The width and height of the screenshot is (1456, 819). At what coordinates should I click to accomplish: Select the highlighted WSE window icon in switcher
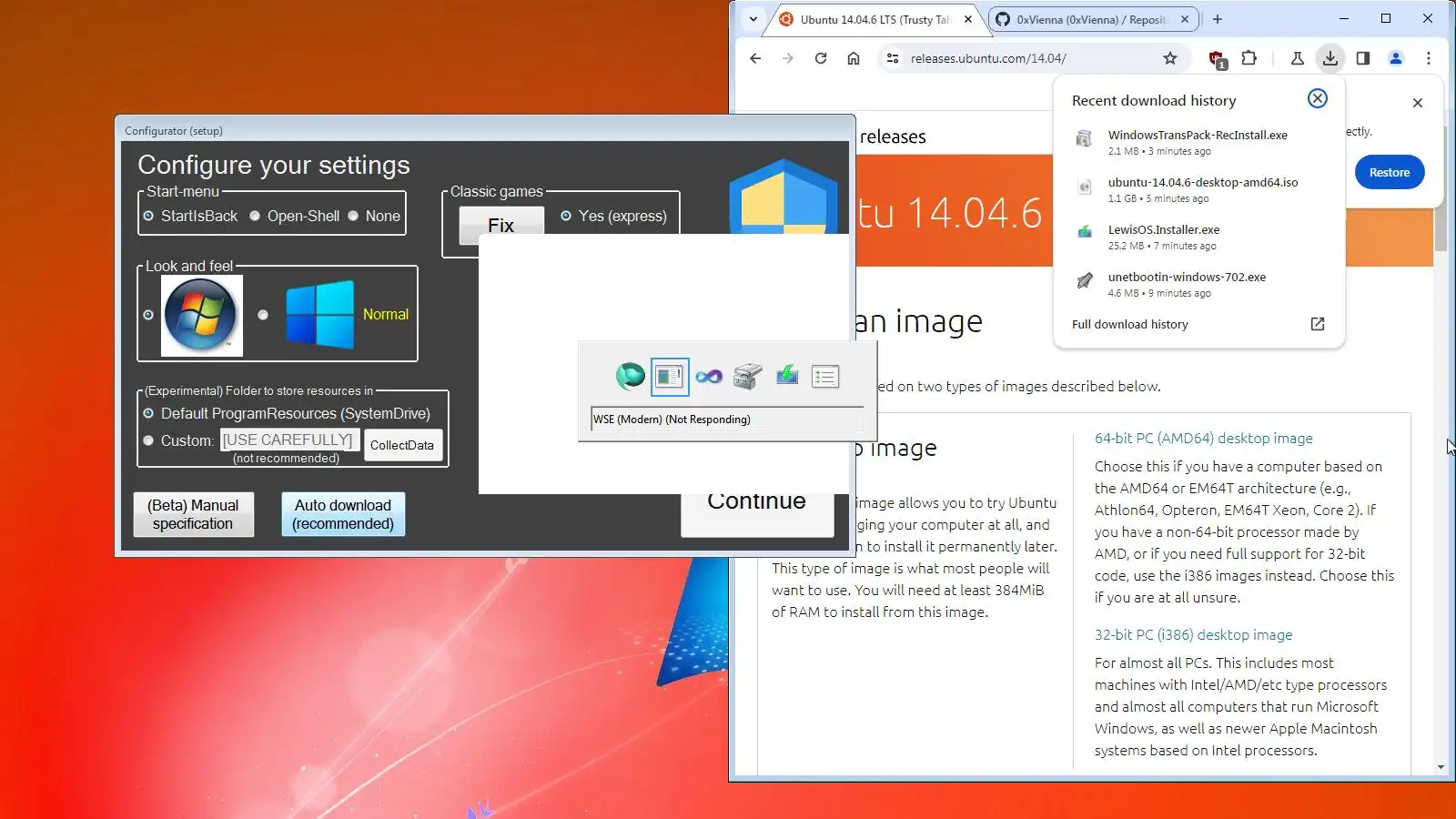coord(670,377)
